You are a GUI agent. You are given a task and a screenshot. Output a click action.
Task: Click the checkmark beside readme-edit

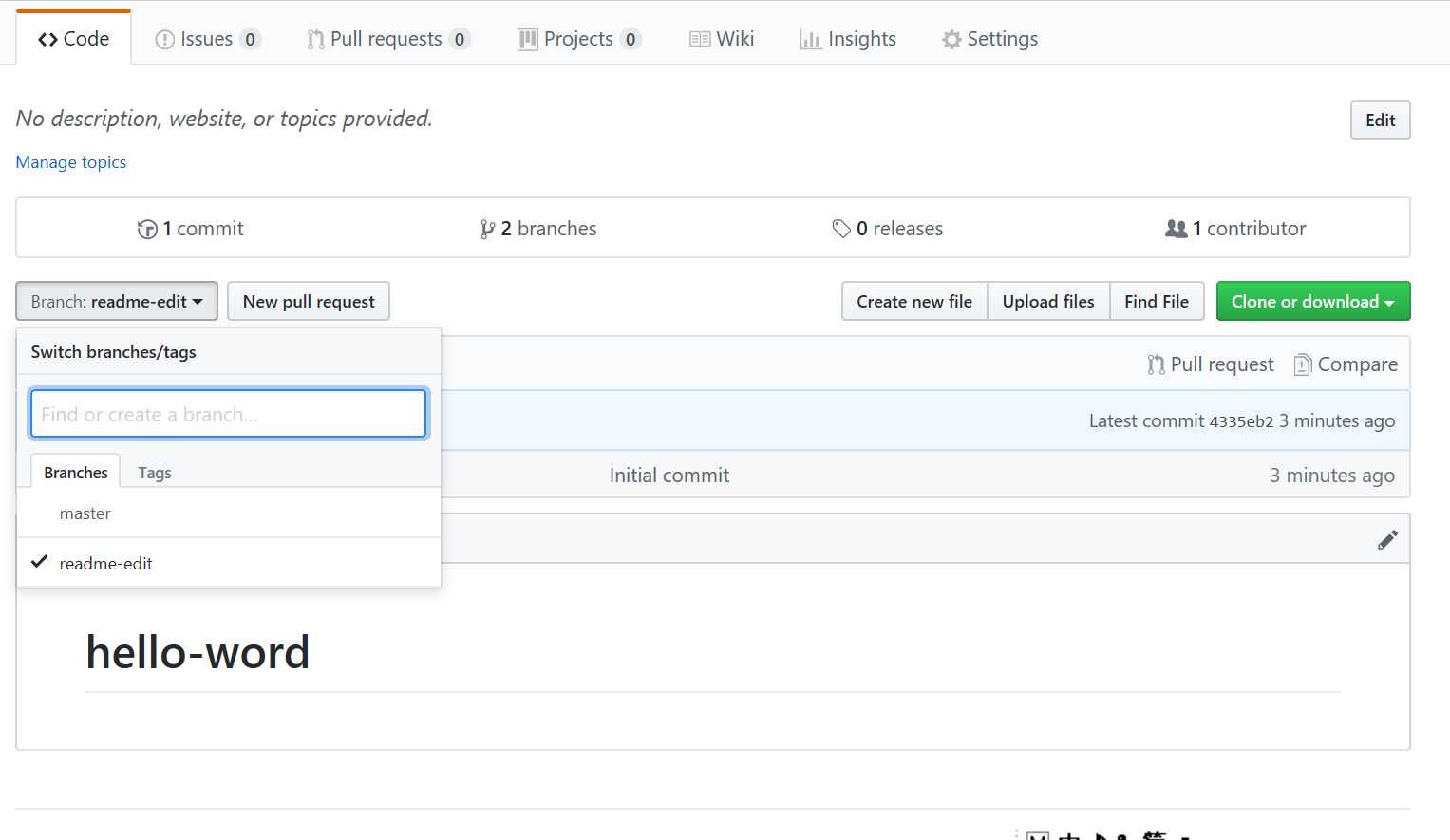[x=40, y=562]
